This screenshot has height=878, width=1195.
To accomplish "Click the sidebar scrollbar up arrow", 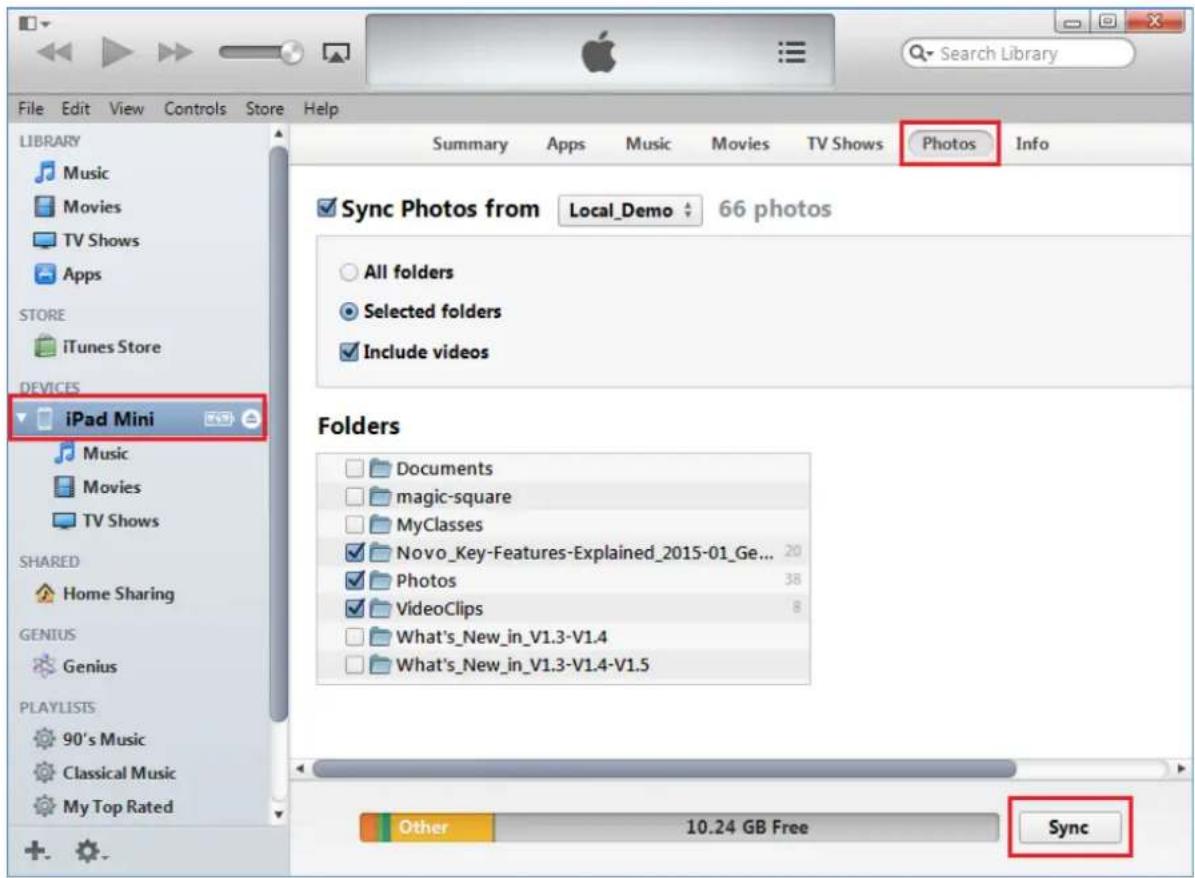I will [x=279, y=134].
